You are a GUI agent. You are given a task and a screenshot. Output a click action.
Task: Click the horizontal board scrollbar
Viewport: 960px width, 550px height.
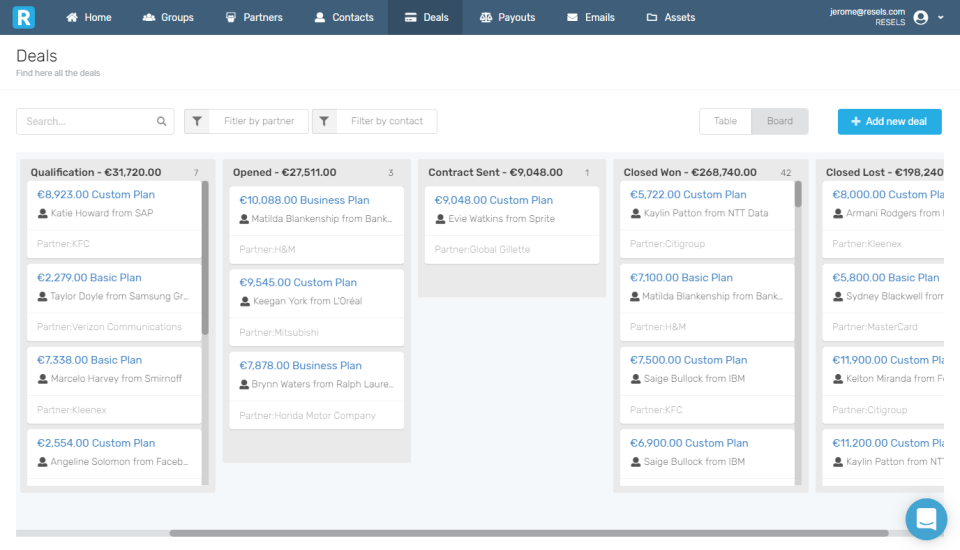coord(529,533)
